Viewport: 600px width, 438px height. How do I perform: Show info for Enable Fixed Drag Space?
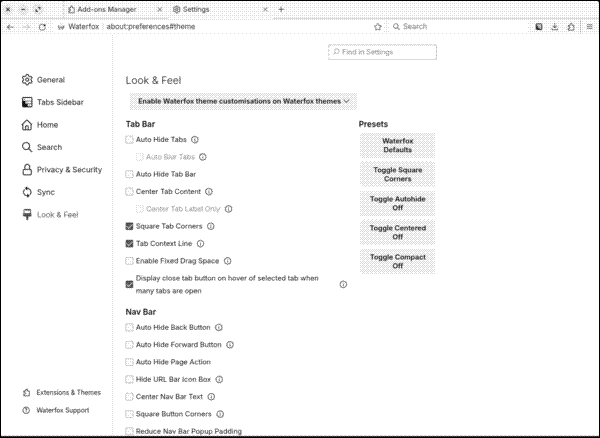click(227, 261)
